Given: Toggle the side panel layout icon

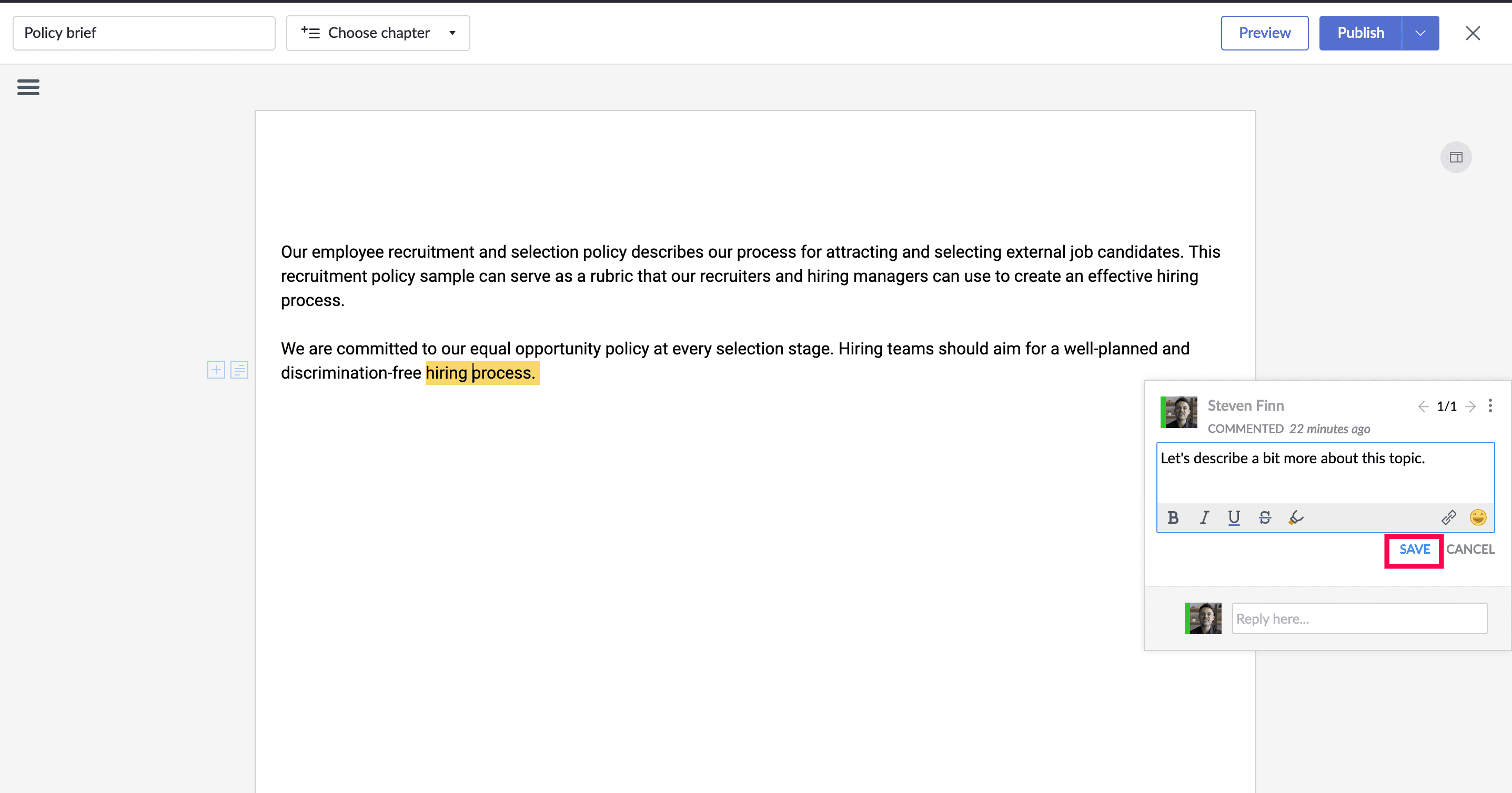Looking at the screenshot, I should (1456, 157).
